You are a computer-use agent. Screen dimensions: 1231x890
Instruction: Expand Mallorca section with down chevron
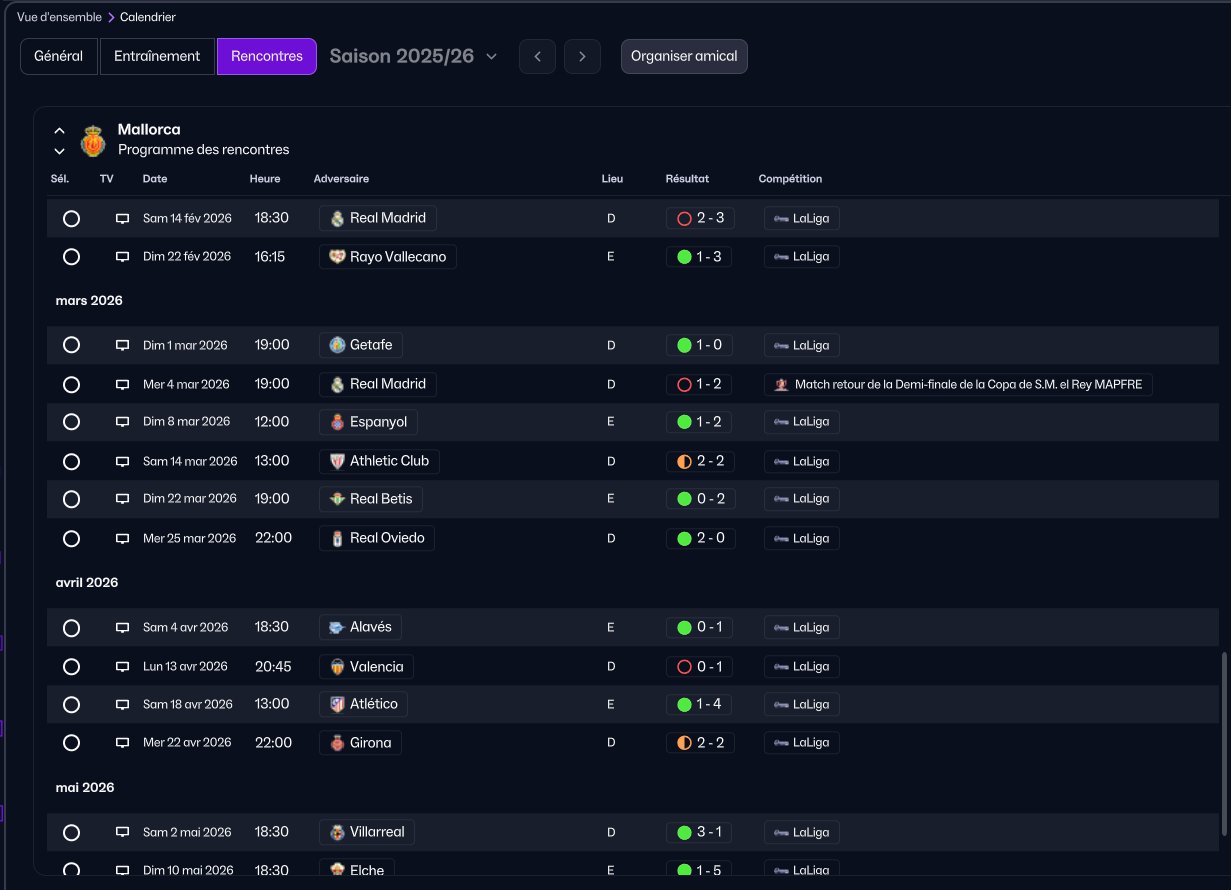coord(60,151)
